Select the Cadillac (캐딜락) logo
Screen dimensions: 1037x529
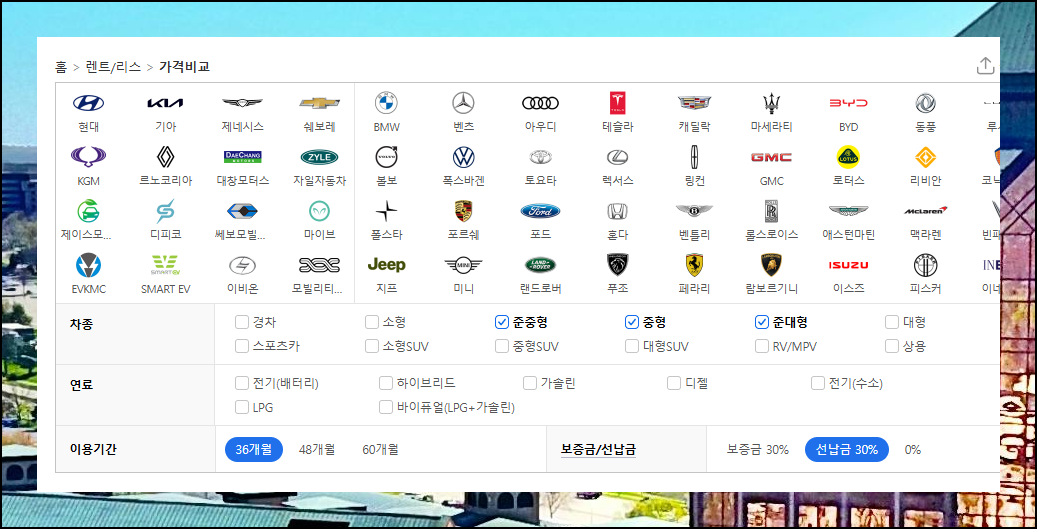(x=694, y=103)
